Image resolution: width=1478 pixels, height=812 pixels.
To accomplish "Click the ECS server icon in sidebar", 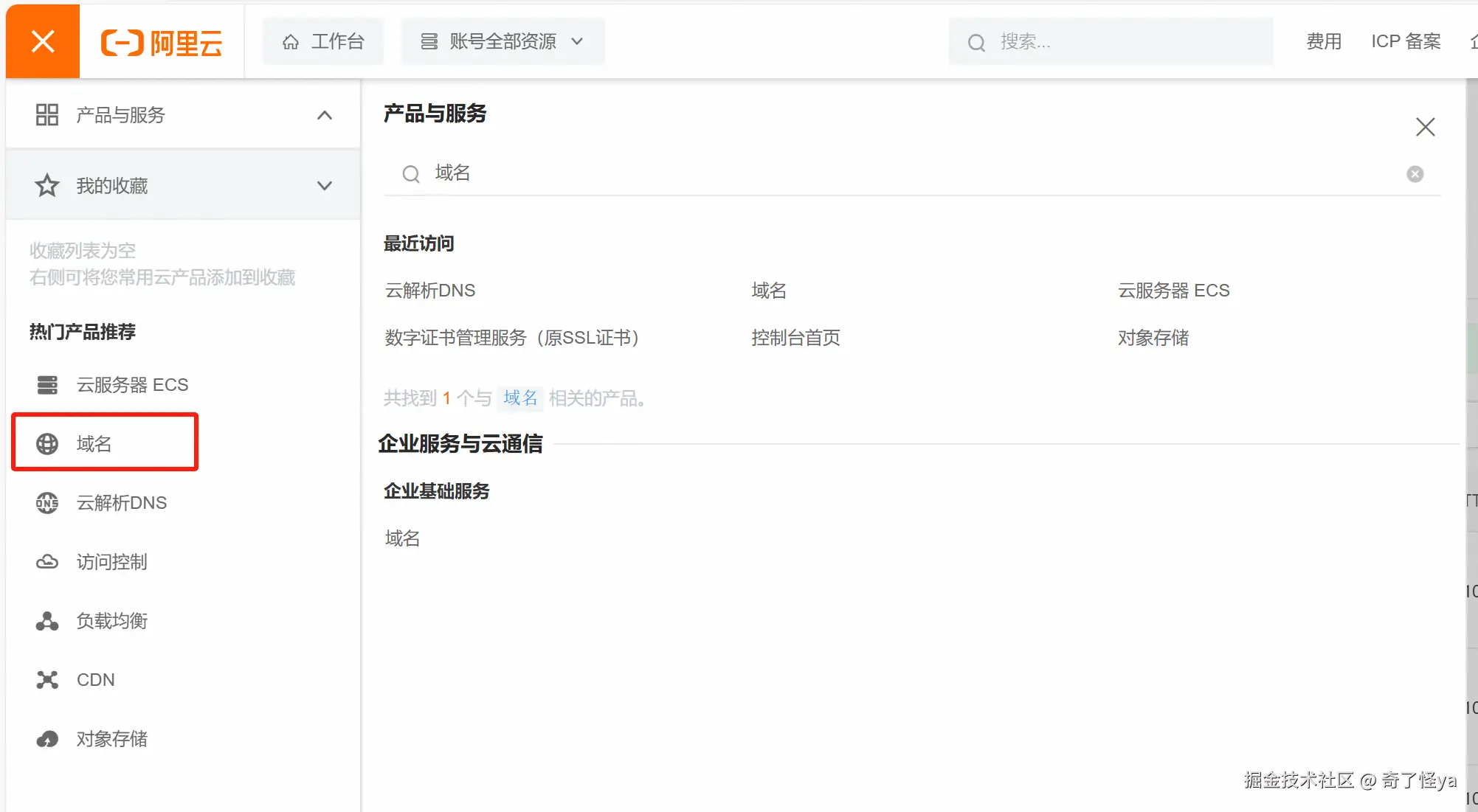I will tap(47, 385).
